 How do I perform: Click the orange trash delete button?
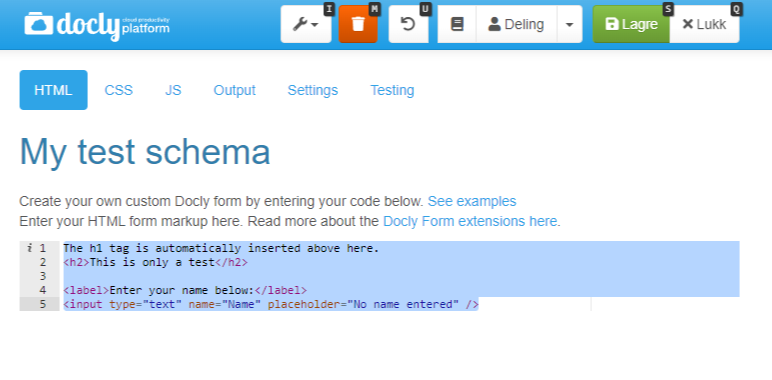[x=358, y=24]
